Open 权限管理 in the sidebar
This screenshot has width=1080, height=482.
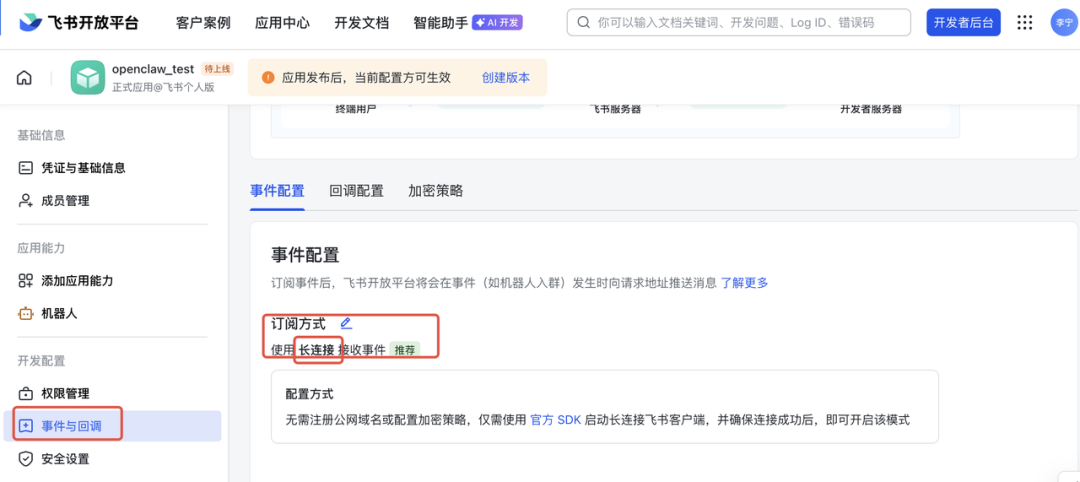[65, 393]
